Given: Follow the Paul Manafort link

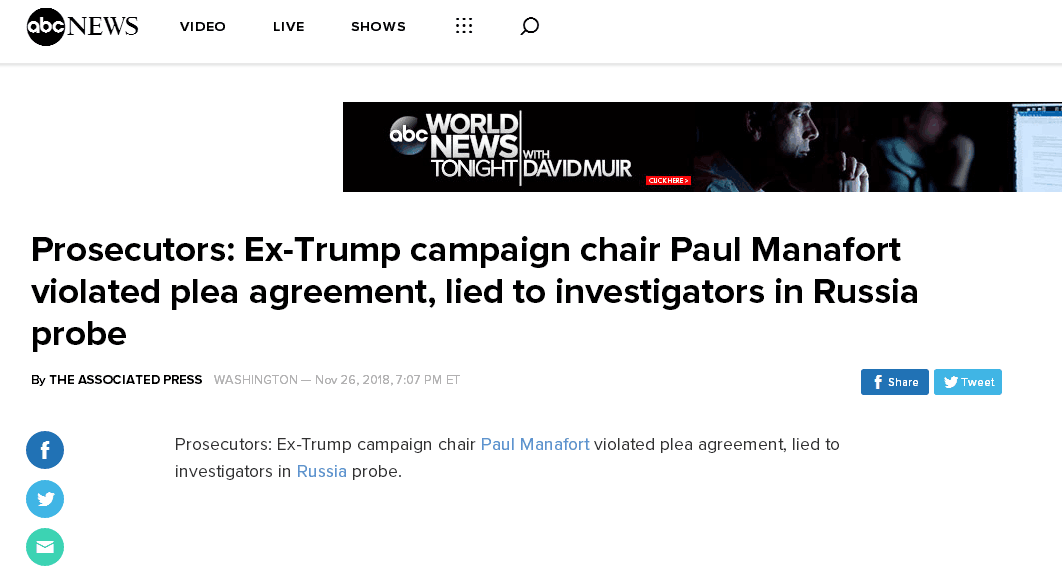Looking at the screenshot, I should (535, 444).
